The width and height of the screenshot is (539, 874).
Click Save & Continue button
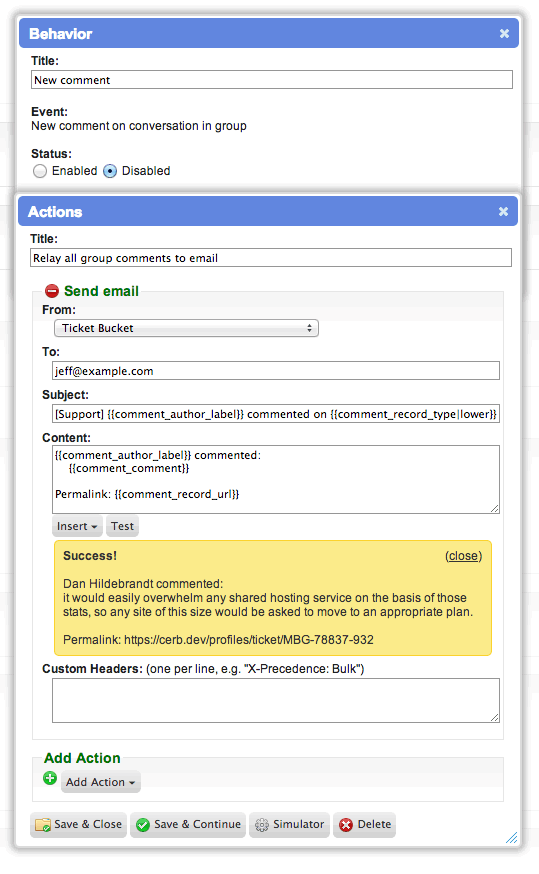[188, 824]
